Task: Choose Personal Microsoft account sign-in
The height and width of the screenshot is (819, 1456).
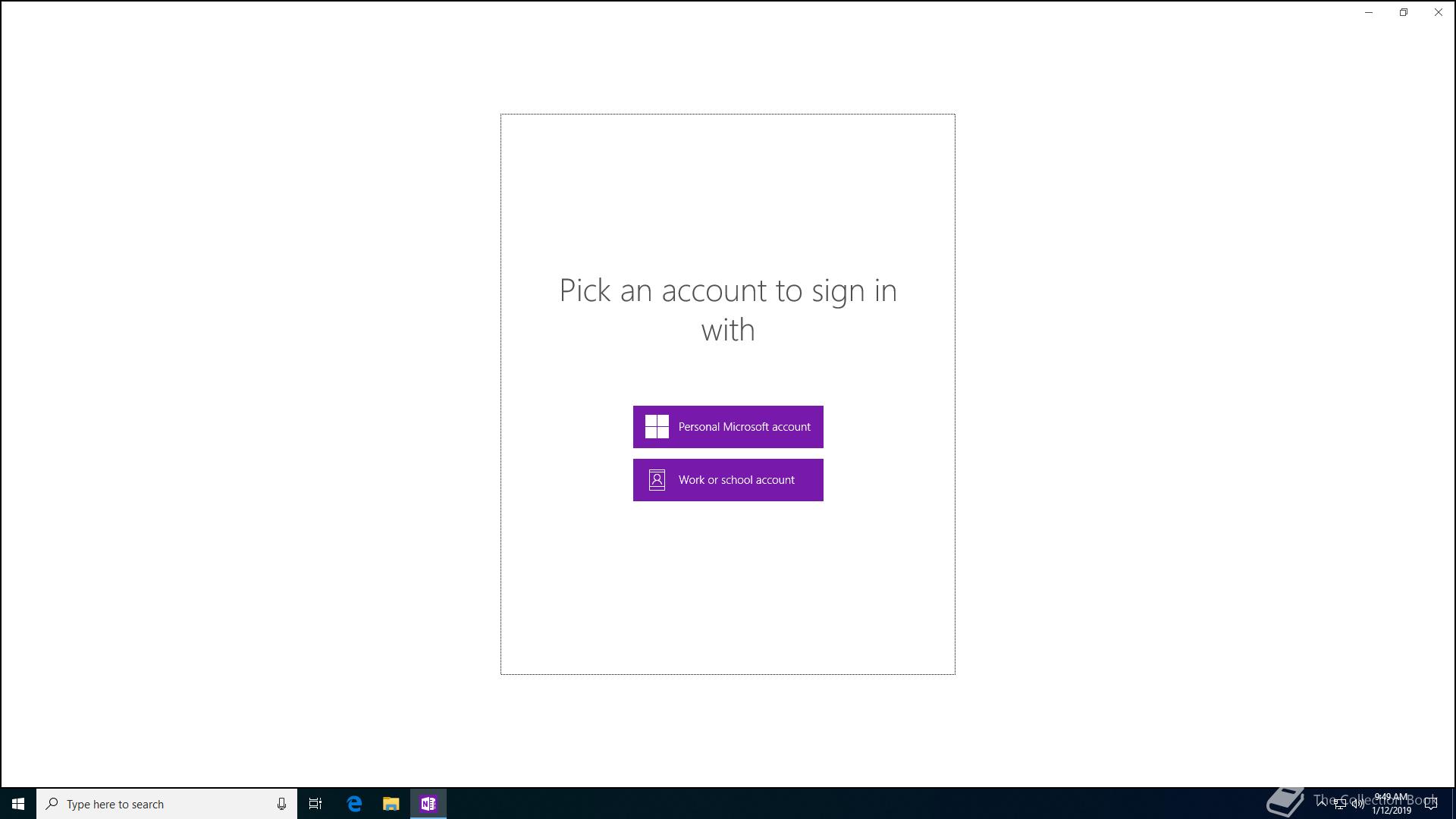Action: 728,427
